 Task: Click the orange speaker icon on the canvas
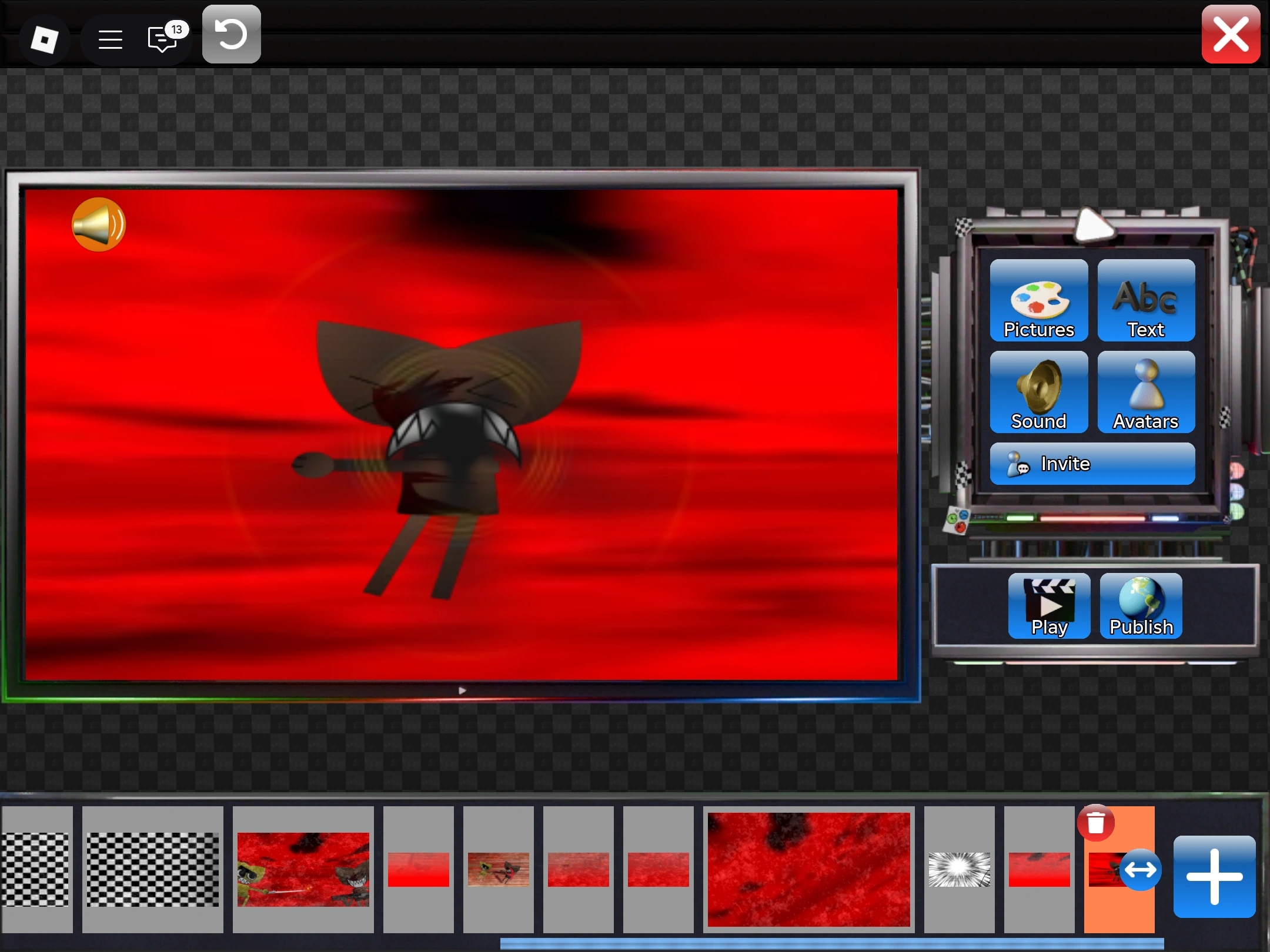coord(98,224)
